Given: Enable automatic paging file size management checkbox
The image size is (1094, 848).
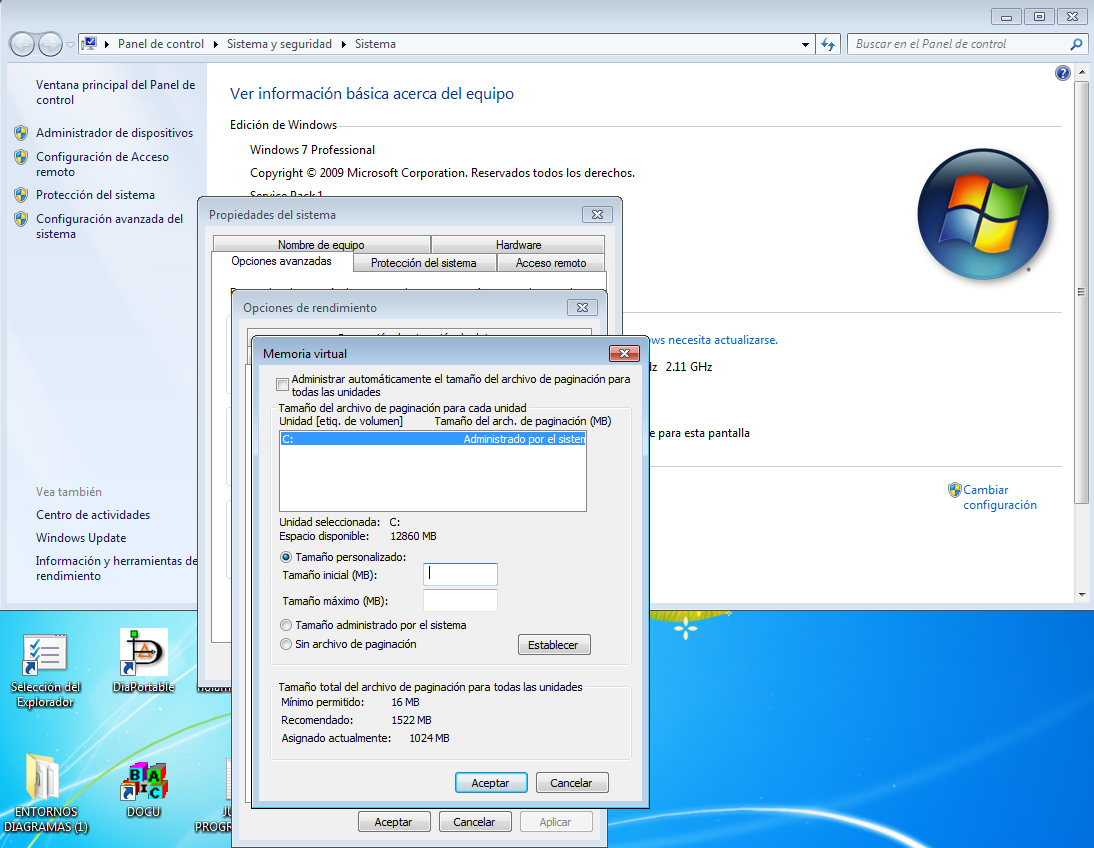Looking at the screenshot, I should pyautogui.click(x=283, y=385).
